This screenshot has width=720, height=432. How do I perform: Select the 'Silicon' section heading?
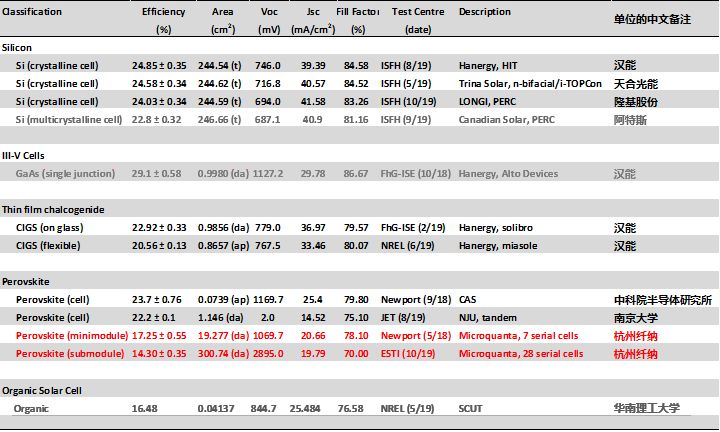(17, 48)
